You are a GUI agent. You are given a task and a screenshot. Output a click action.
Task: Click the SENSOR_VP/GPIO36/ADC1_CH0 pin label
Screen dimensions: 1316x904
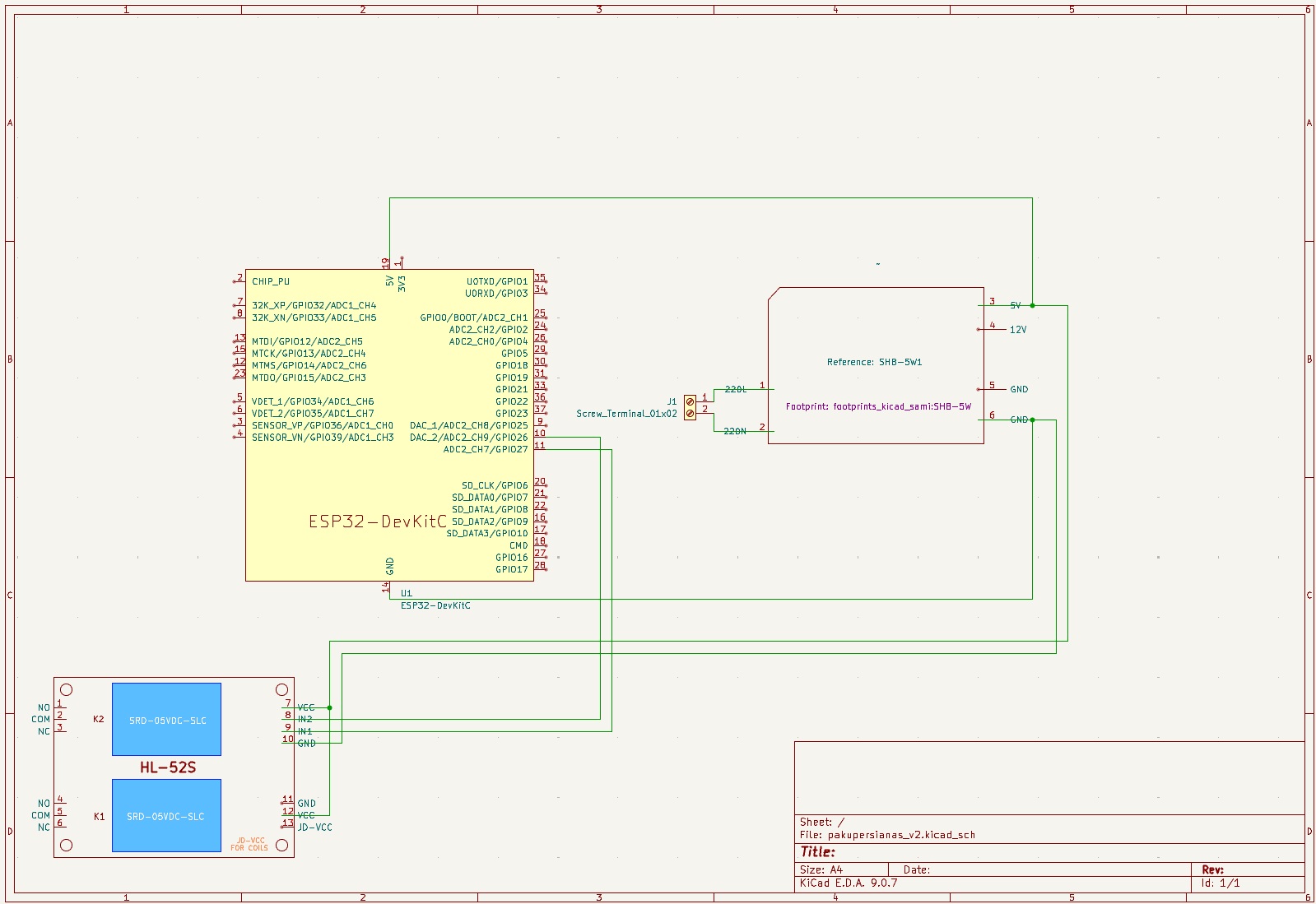click(323, 425)
